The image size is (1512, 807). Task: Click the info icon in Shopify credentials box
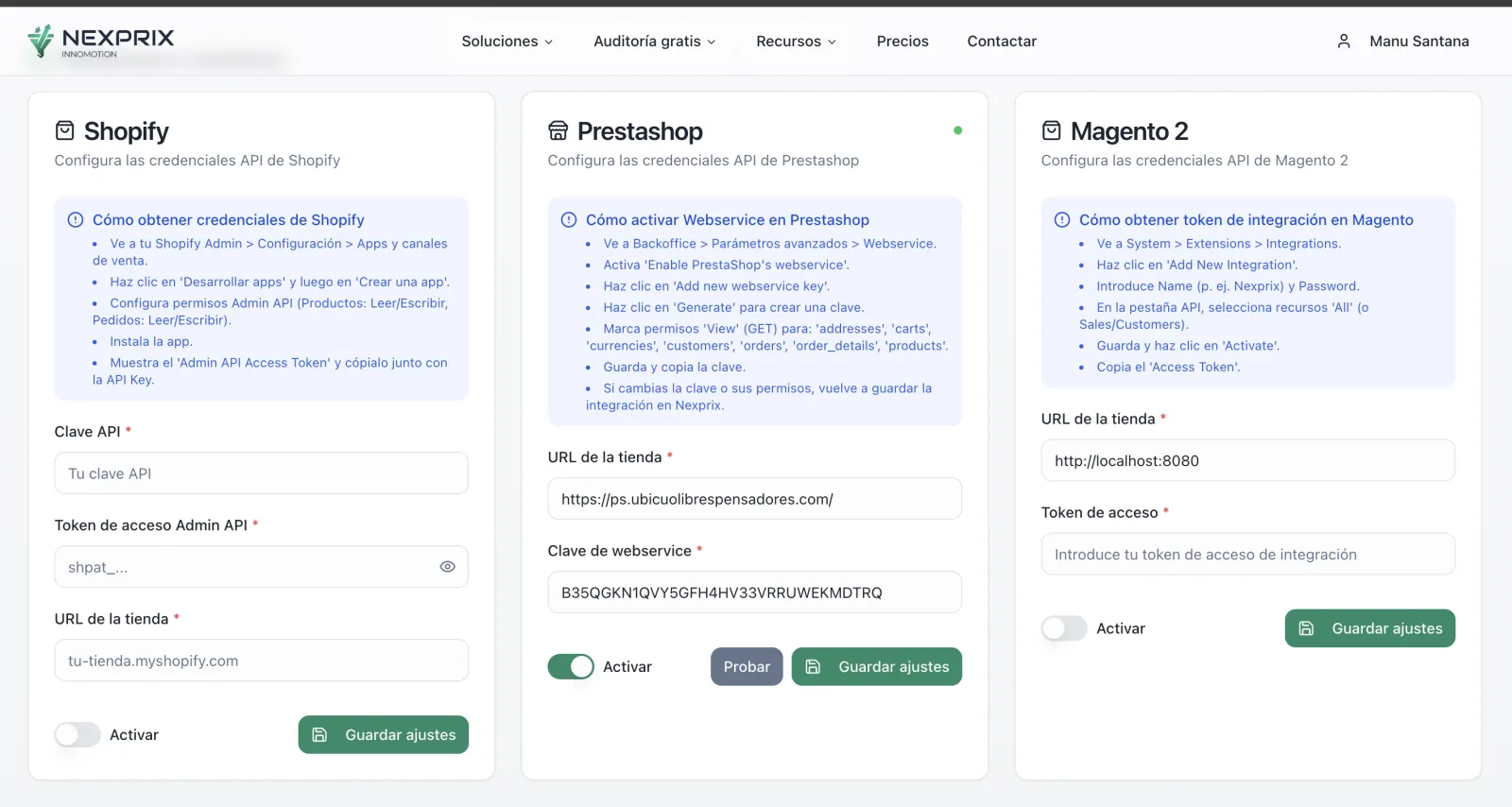pos(76,220)
